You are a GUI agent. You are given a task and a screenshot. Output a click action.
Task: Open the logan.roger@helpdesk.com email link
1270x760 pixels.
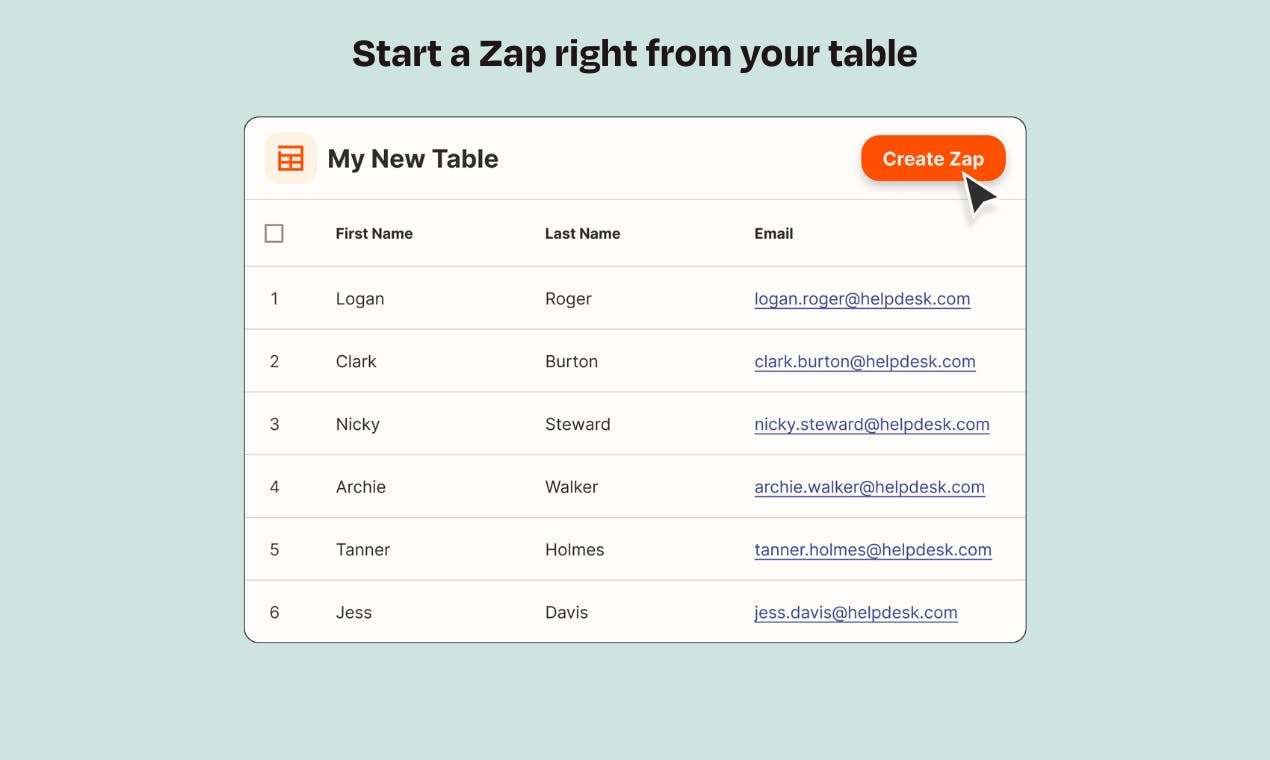coord(862,298)
